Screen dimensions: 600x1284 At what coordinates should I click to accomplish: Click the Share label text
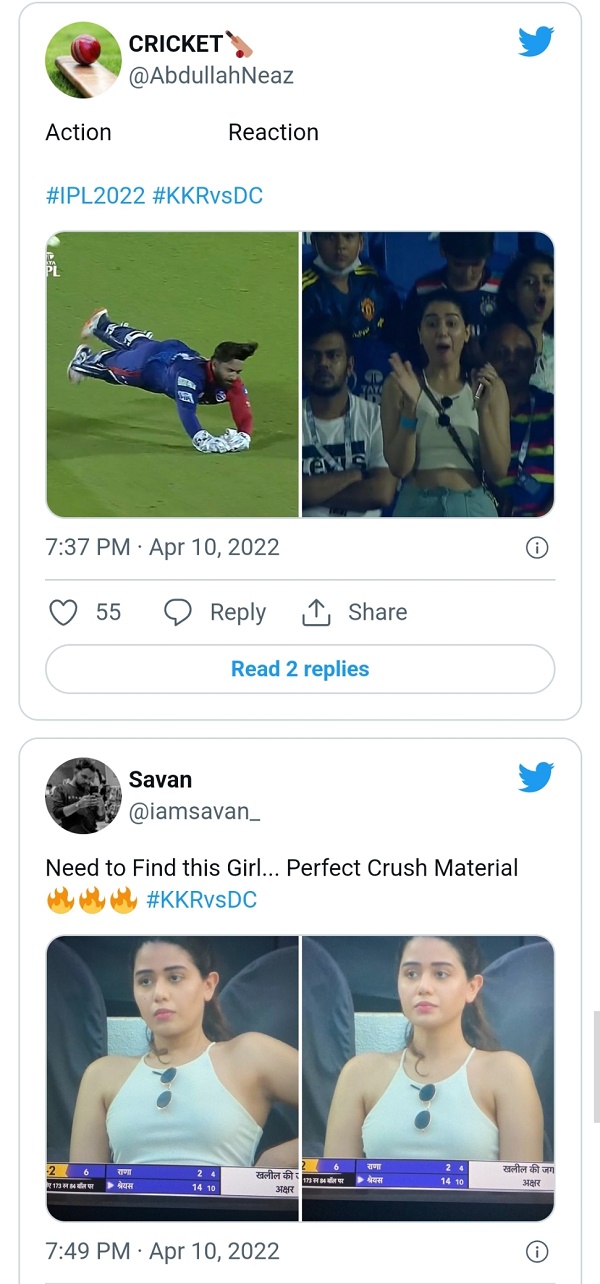[380, 611]
